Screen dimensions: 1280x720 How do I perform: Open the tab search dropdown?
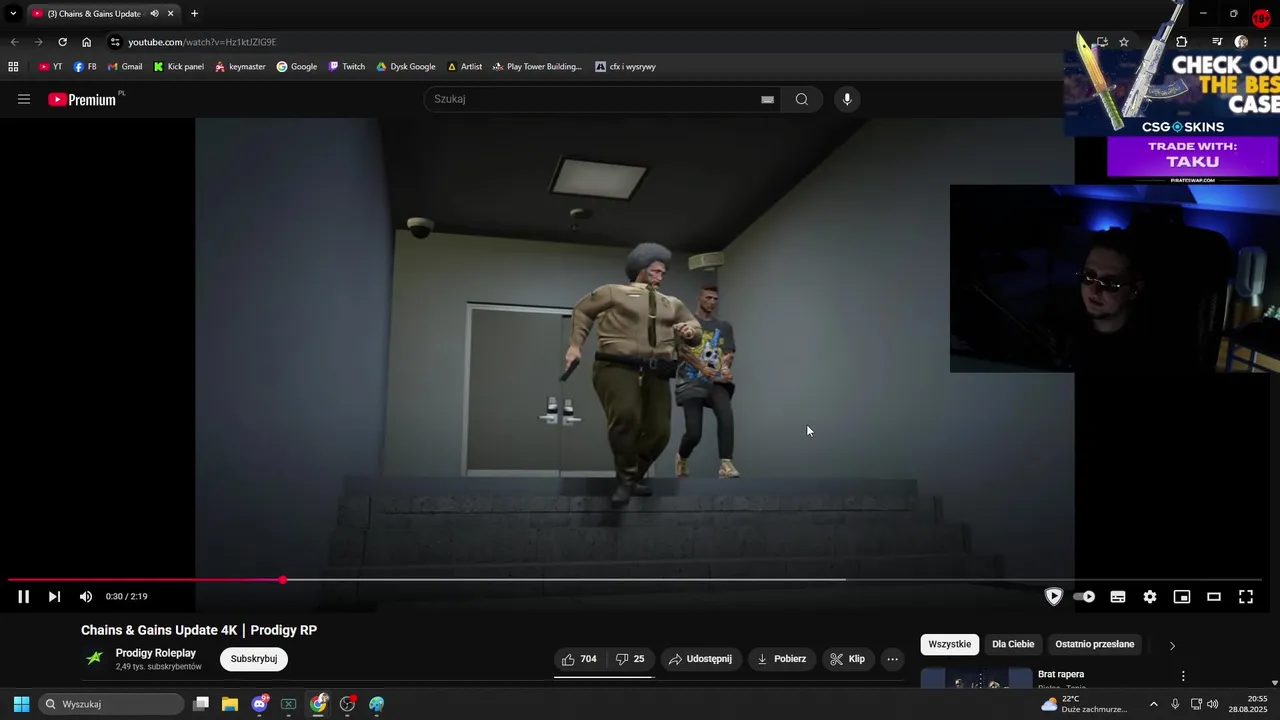(13, 14)
